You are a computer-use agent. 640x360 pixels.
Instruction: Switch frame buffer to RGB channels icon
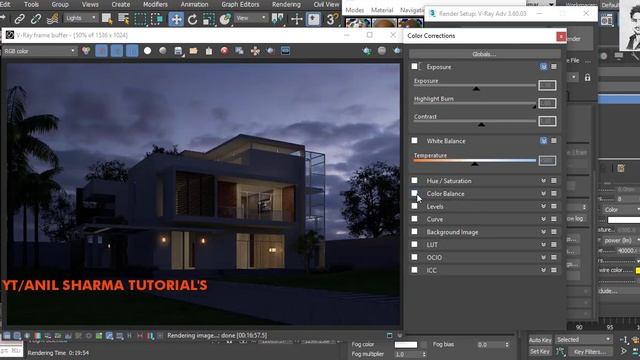[x=86, y=51]
